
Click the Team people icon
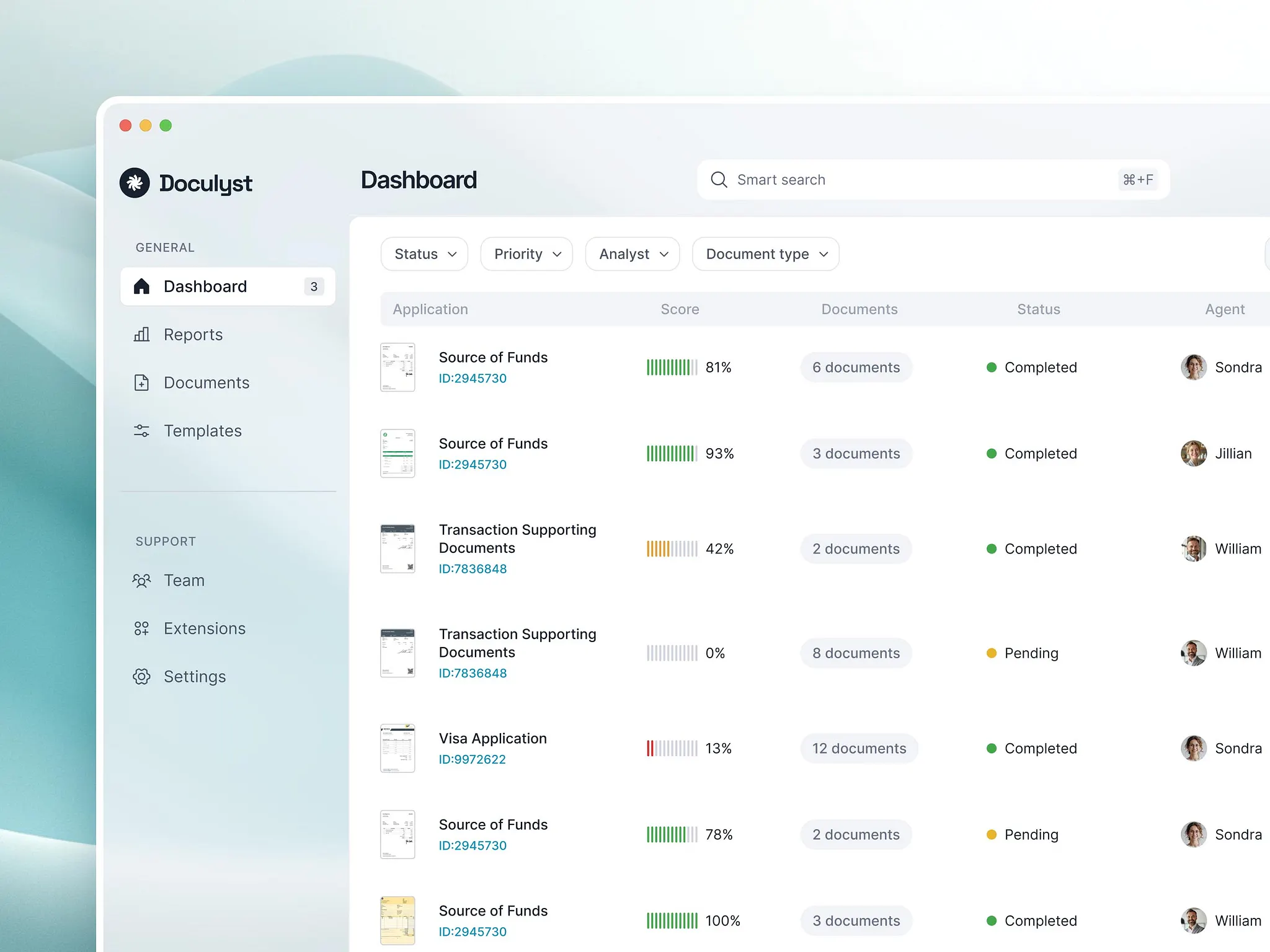[141, 581]
